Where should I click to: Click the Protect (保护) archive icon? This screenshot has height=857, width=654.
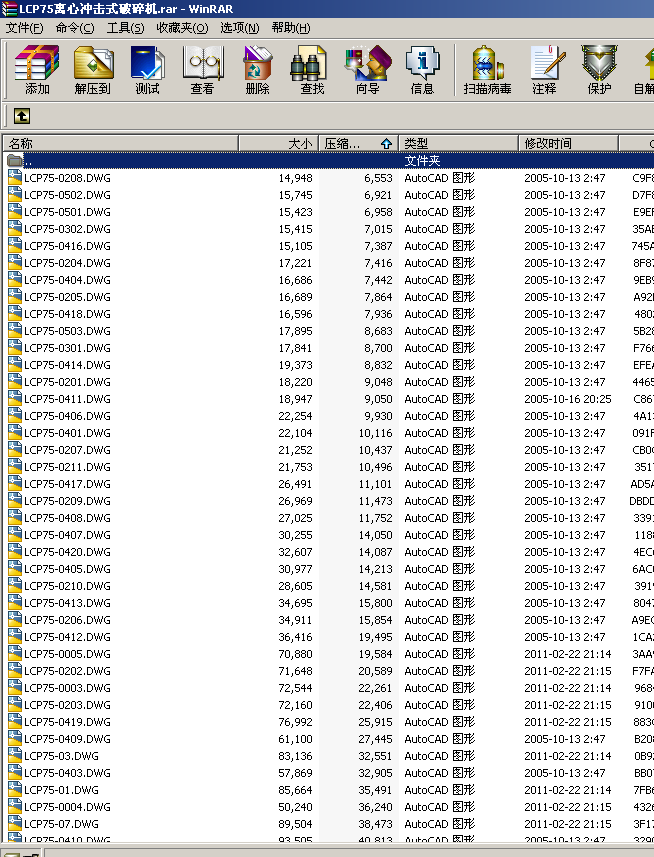coord(599,70)
